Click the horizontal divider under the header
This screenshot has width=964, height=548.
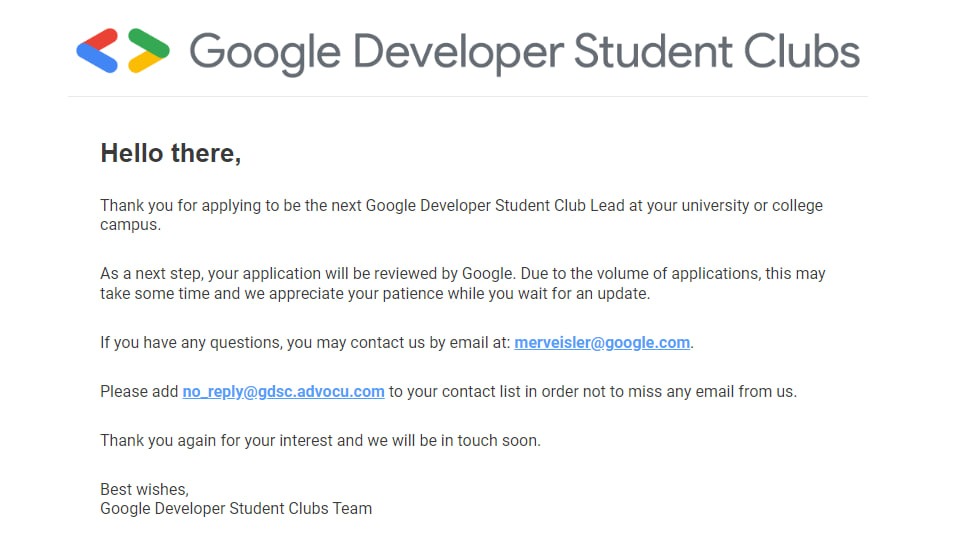(x=468, y=97)
